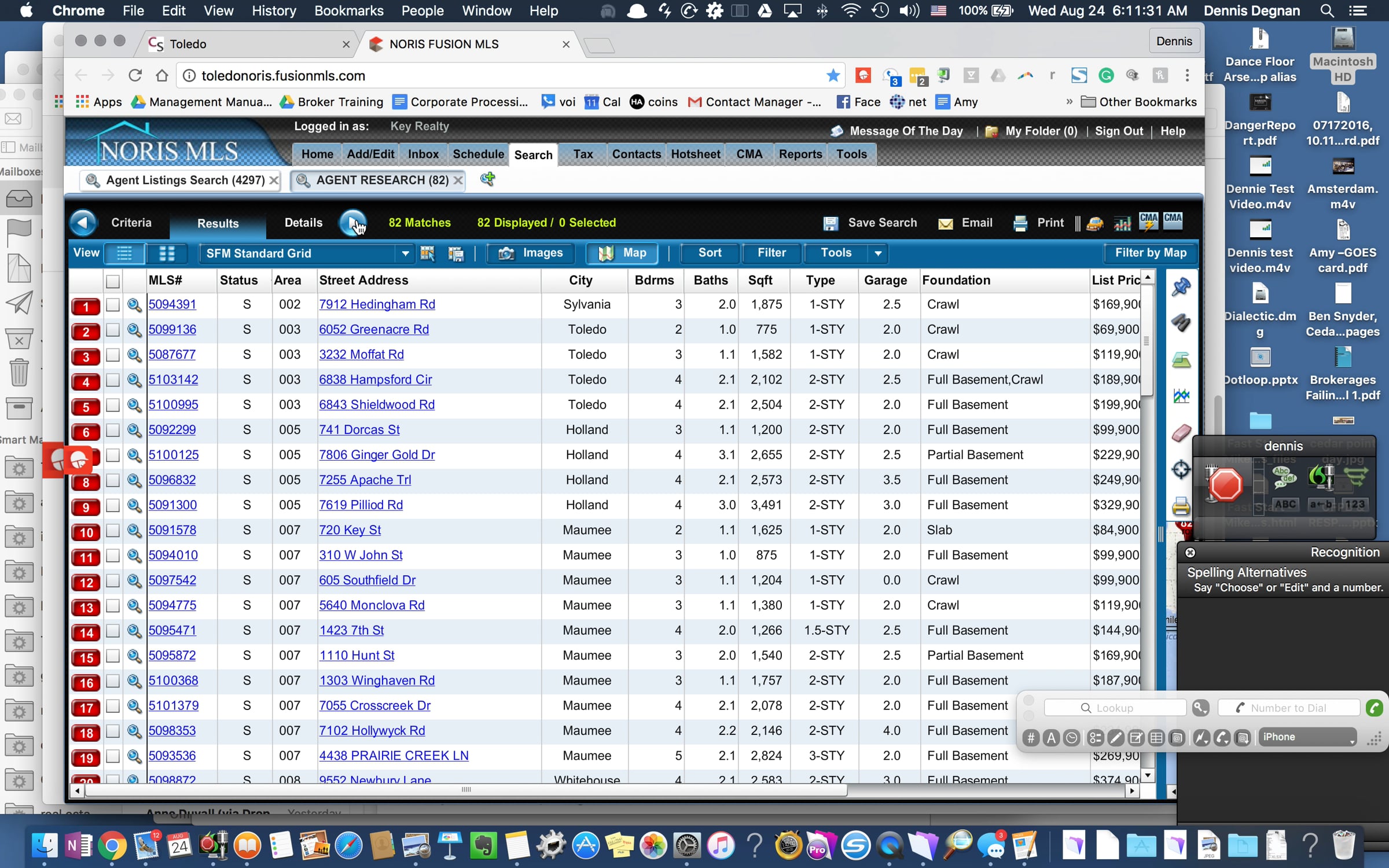The width and height of the screenshot is (1389, 868).
Task: Click magnifier icon for listing 5094391
Action: click(x=134, y=304)
